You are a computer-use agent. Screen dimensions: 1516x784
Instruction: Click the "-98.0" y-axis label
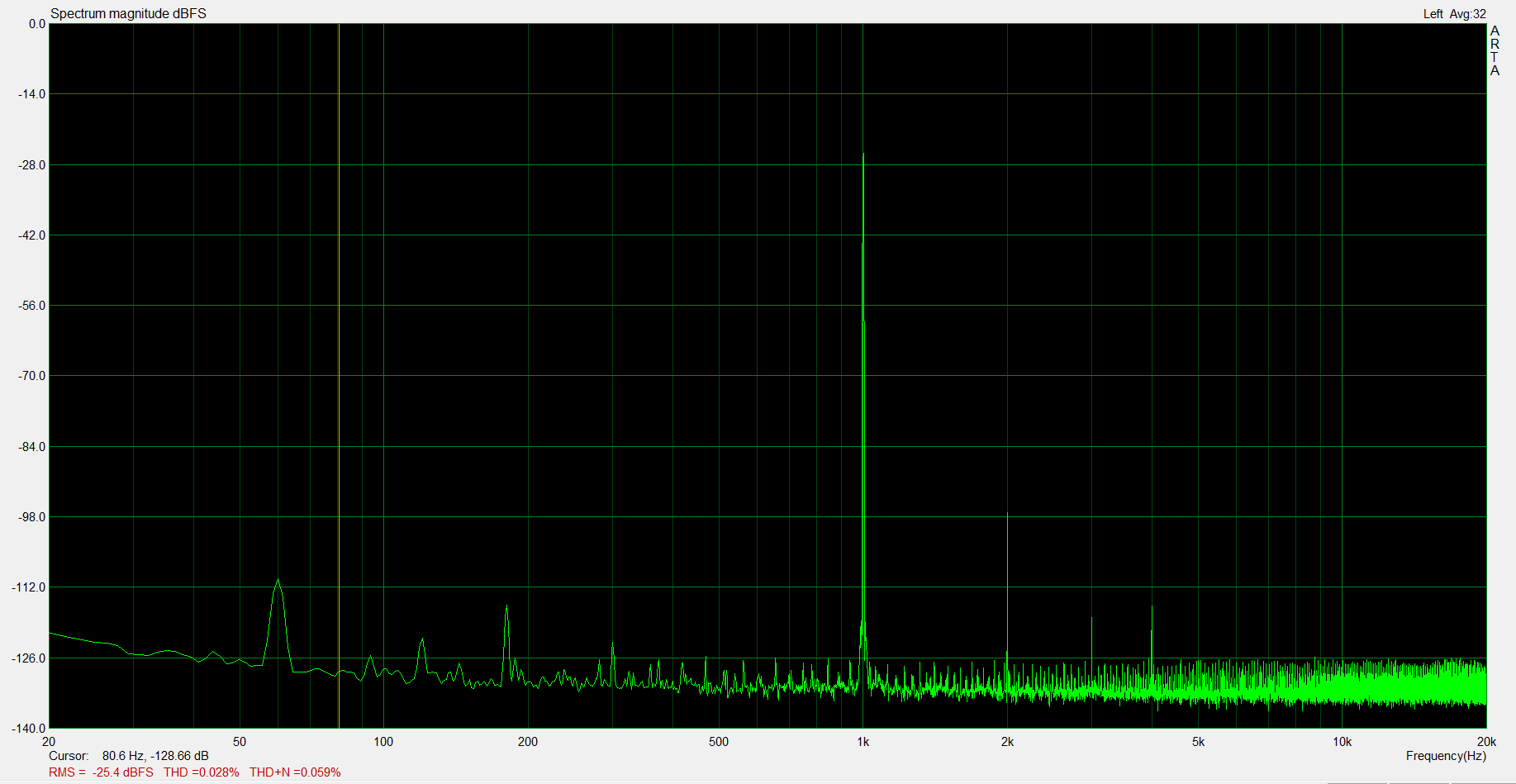coord(32,517)
